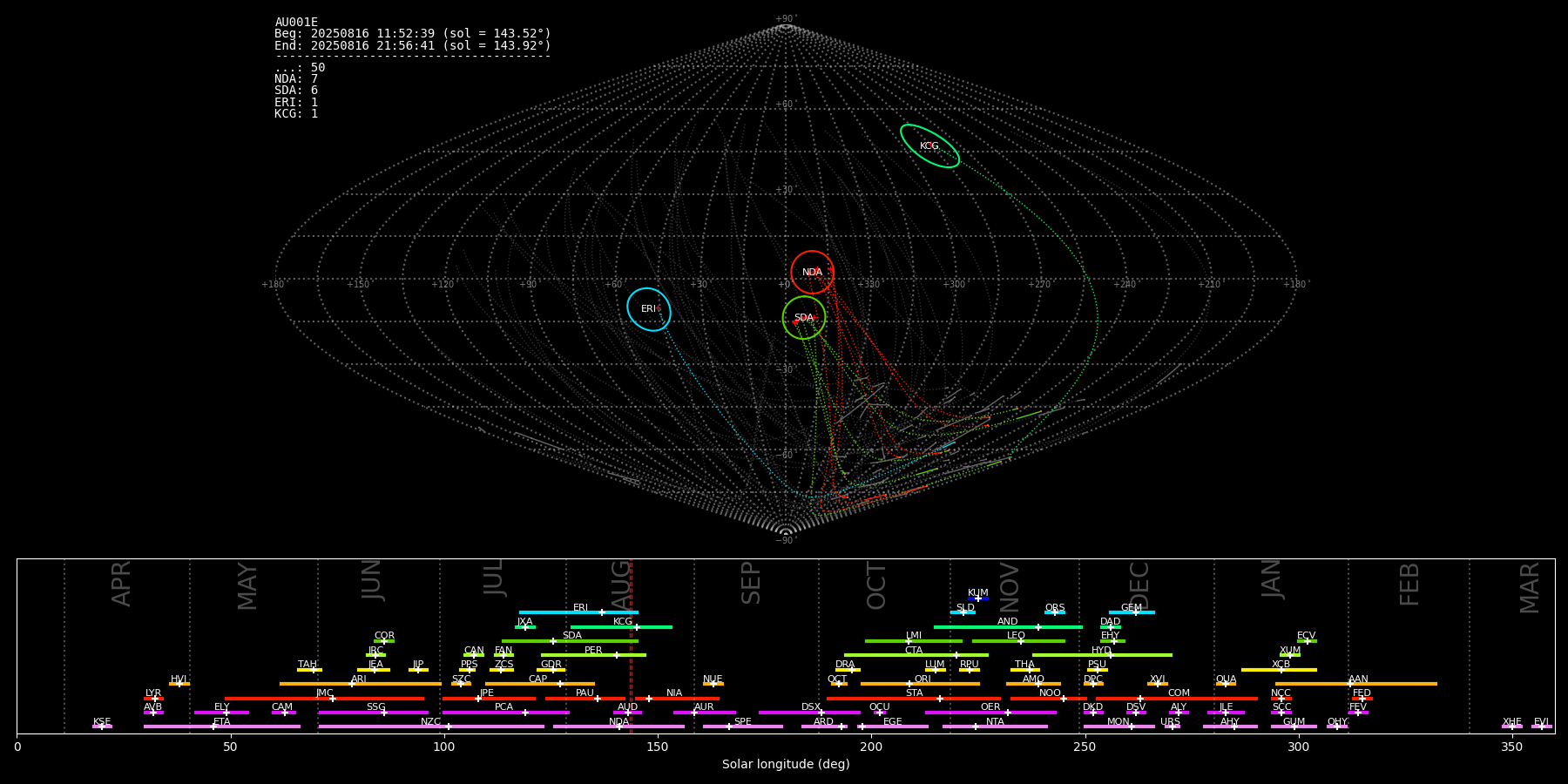The width and height of the screenshot is (1568, 784).
Task: Click the HYD shower bar in timeline
Action: [1102, 655]
